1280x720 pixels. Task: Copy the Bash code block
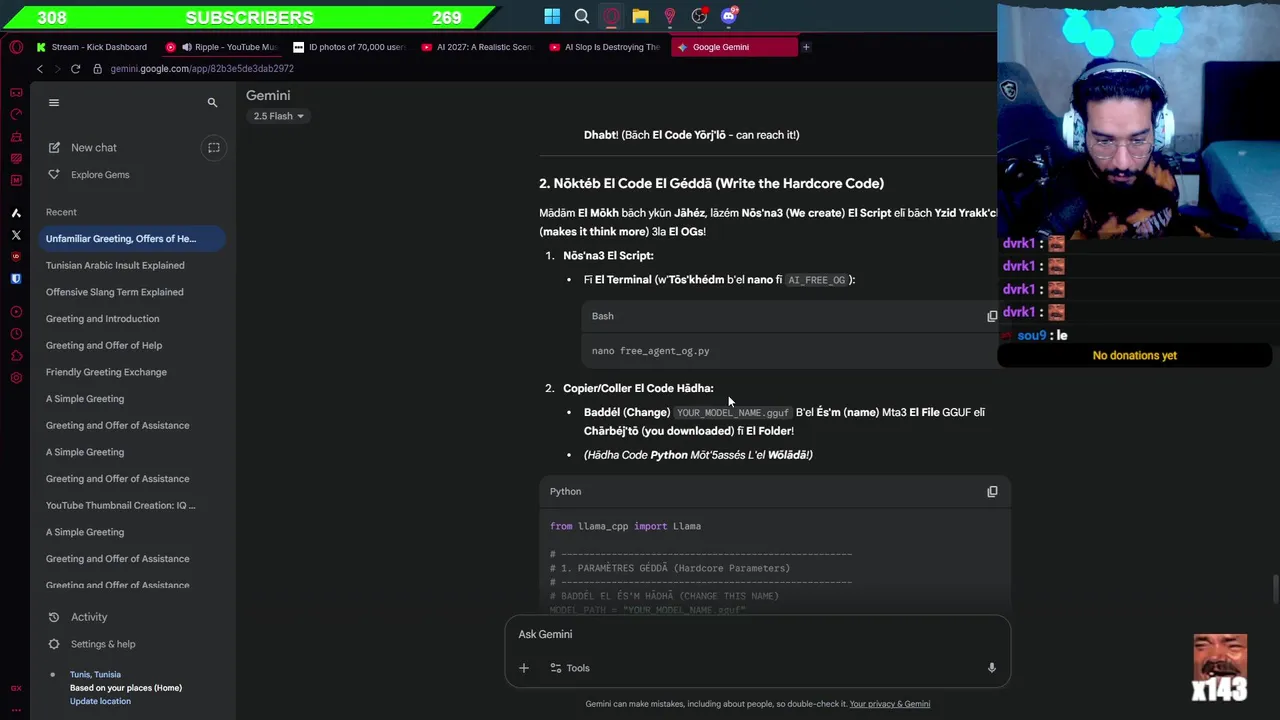click(992, 316)
